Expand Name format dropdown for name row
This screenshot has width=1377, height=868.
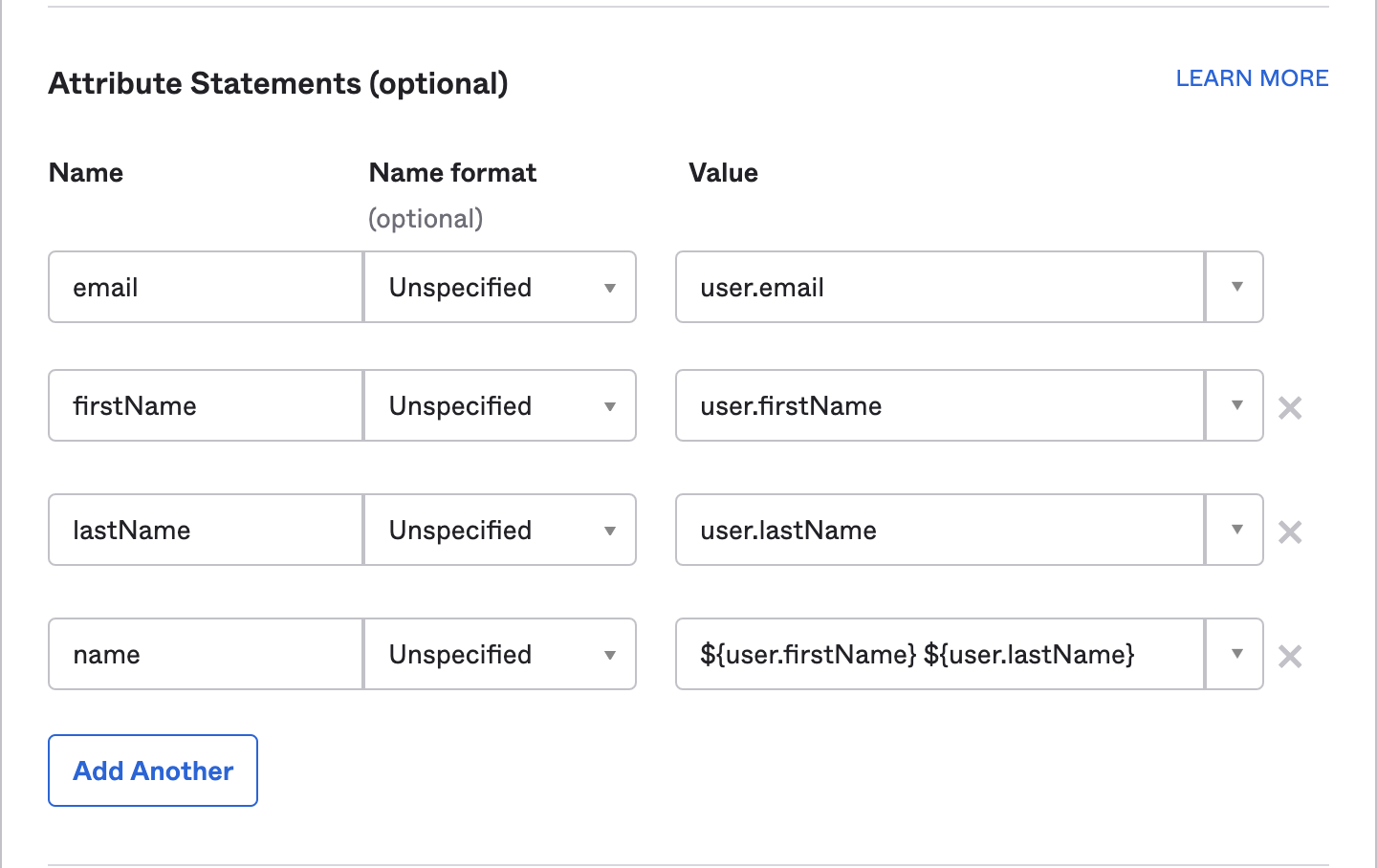500,655
